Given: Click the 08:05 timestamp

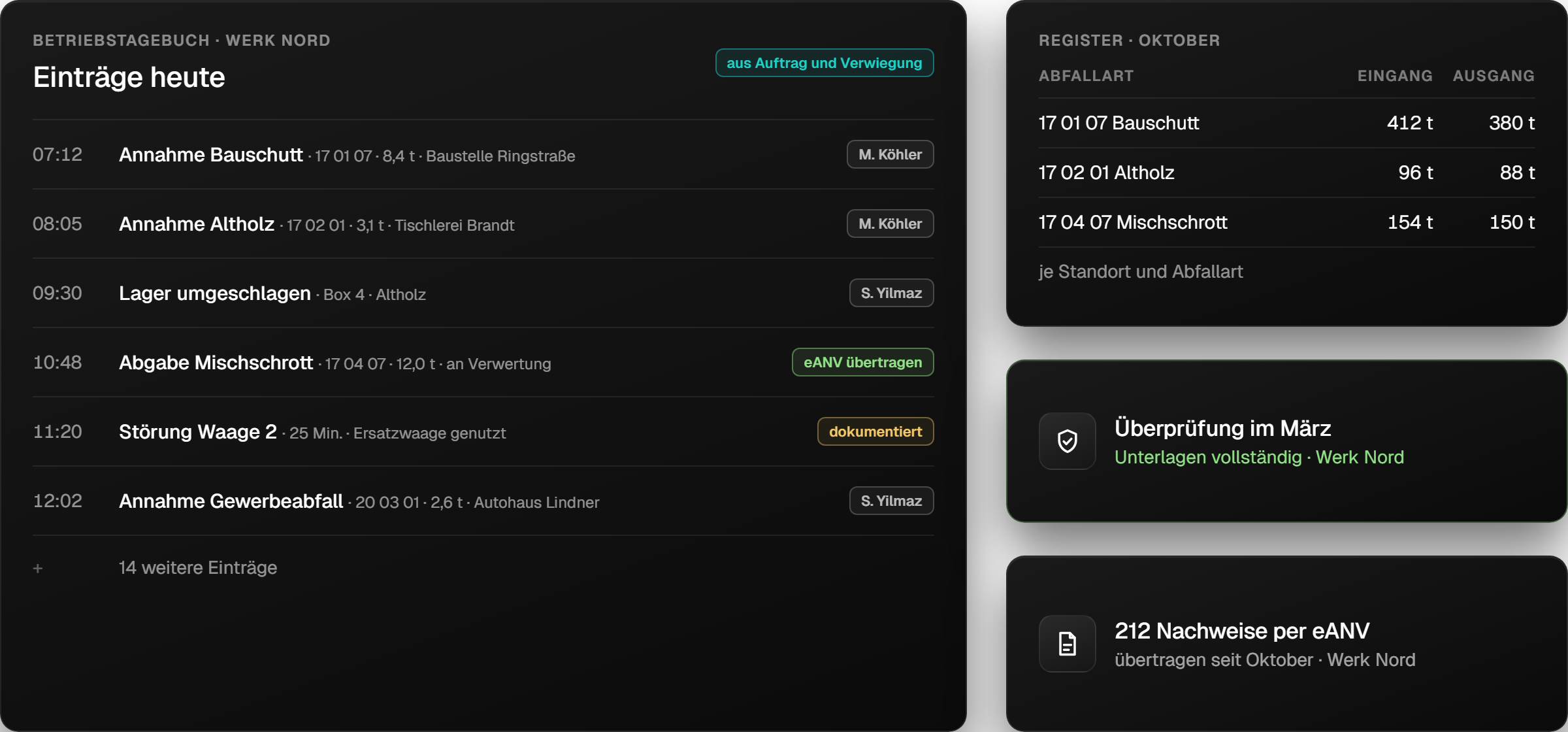Looking at the screenshot, I should [57, 224].
